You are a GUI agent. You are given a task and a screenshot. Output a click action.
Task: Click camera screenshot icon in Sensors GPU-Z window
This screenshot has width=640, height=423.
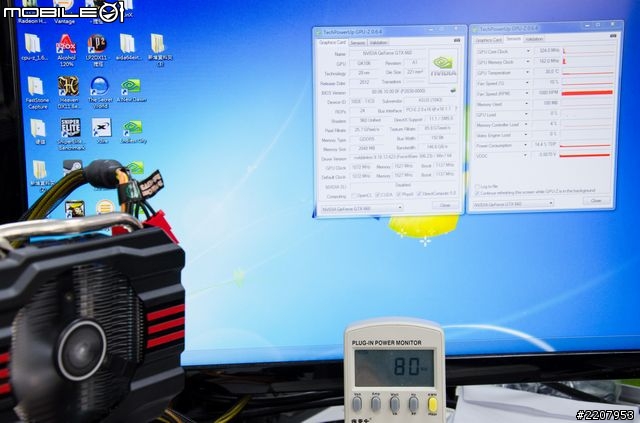613,36
